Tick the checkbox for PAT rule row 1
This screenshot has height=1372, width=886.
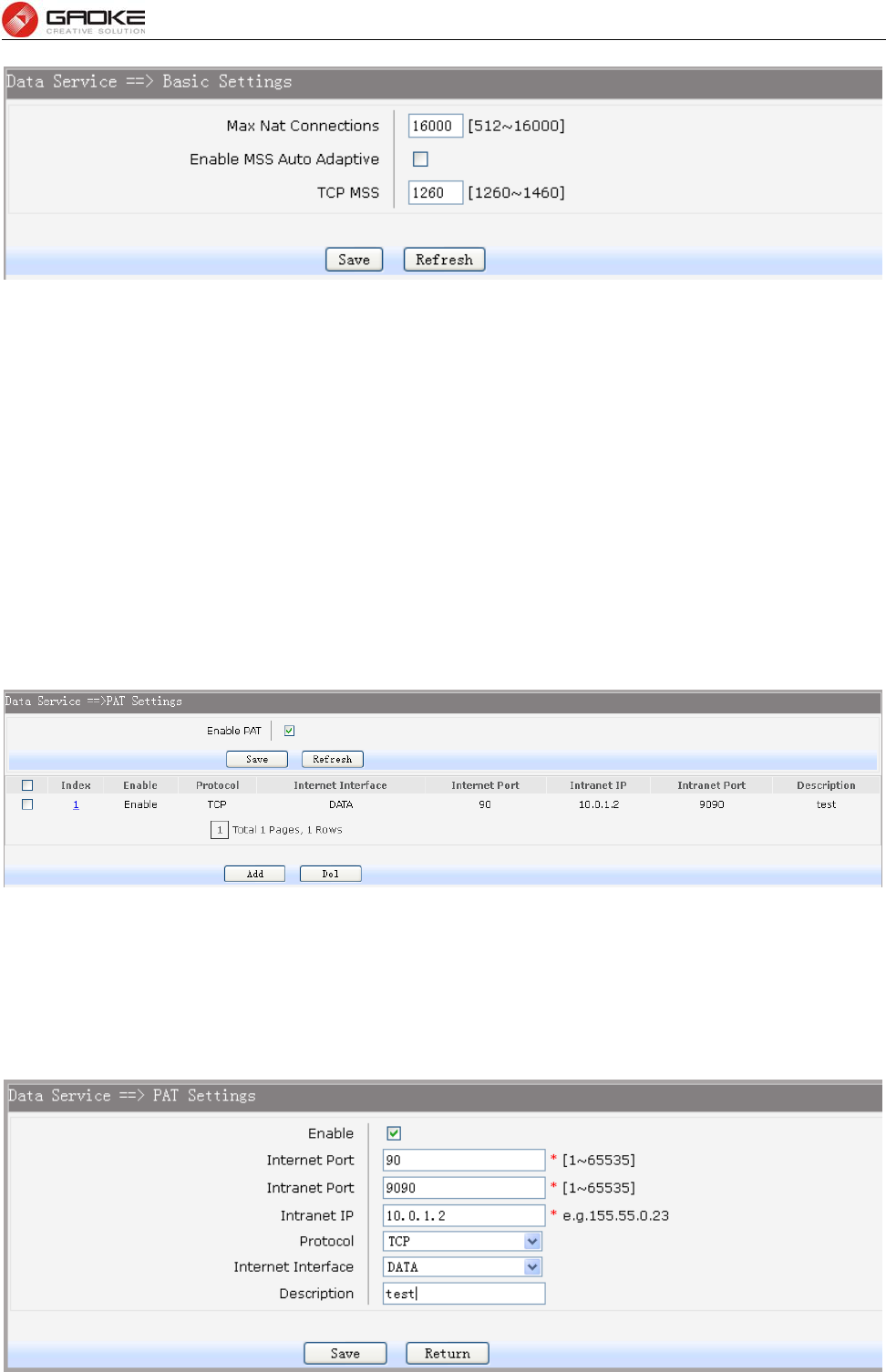[x=27, y=804]
